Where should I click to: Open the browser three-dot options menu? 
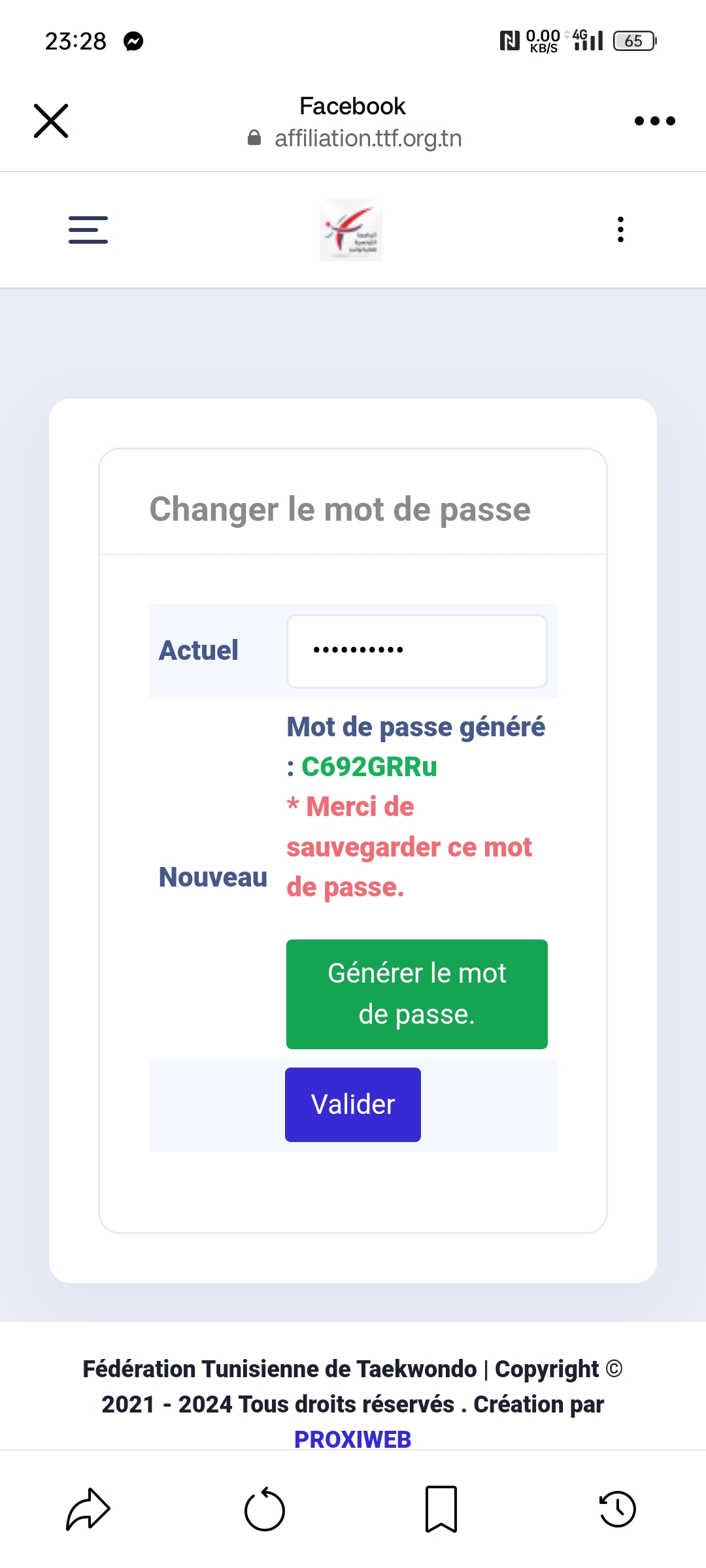(x=654, y=121)
